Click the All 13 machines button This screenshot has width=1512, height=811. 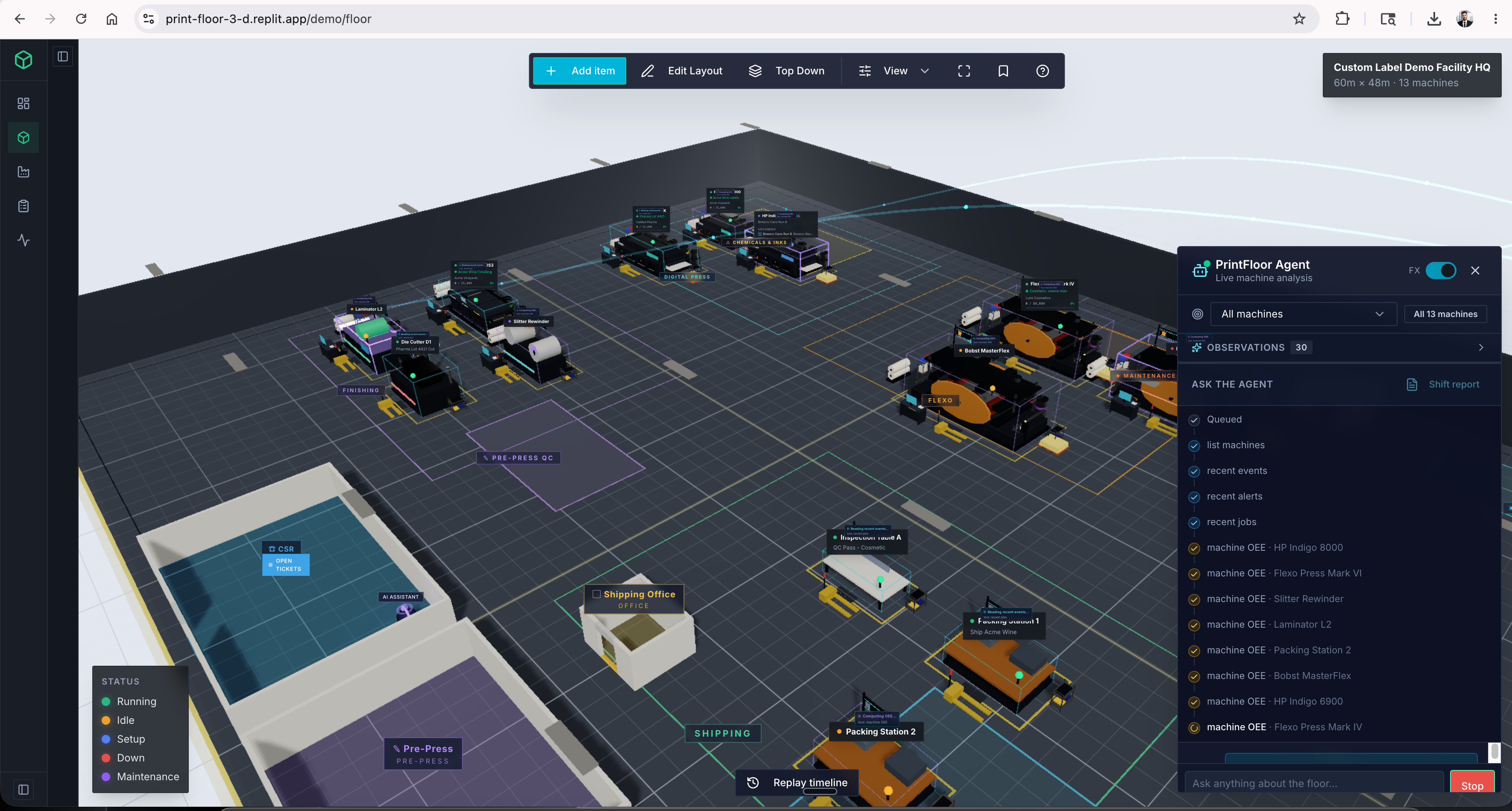(x=1445, y=314)
